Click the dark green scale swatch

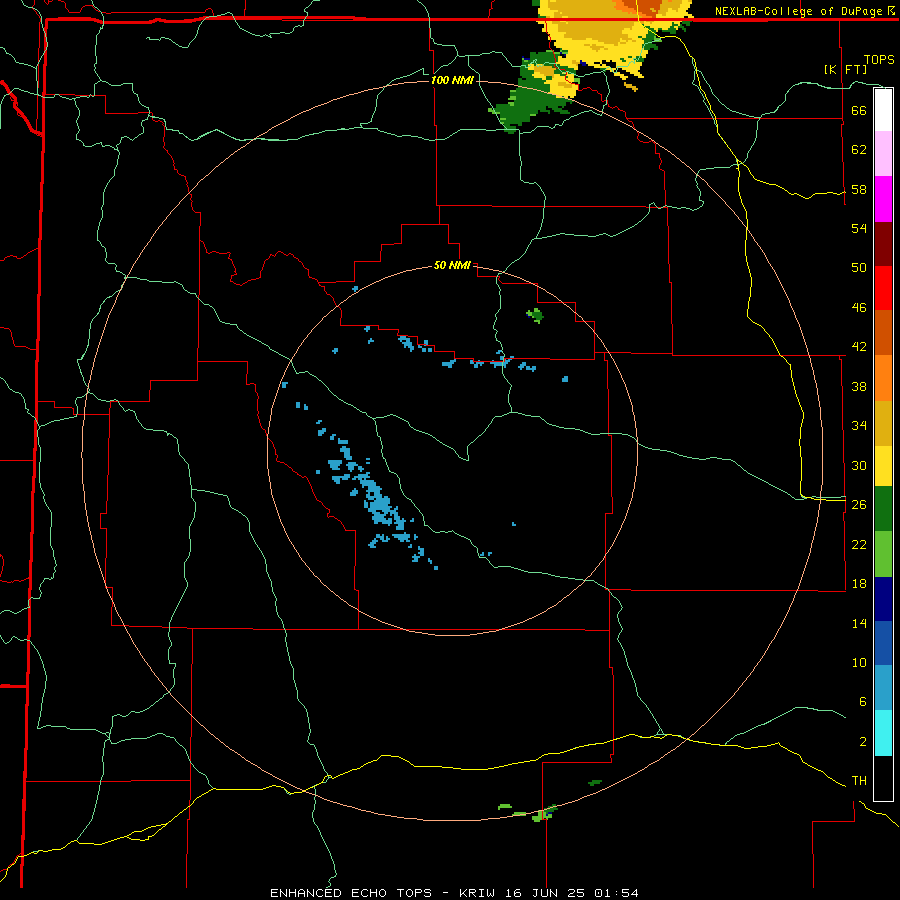tap(883, 509)
